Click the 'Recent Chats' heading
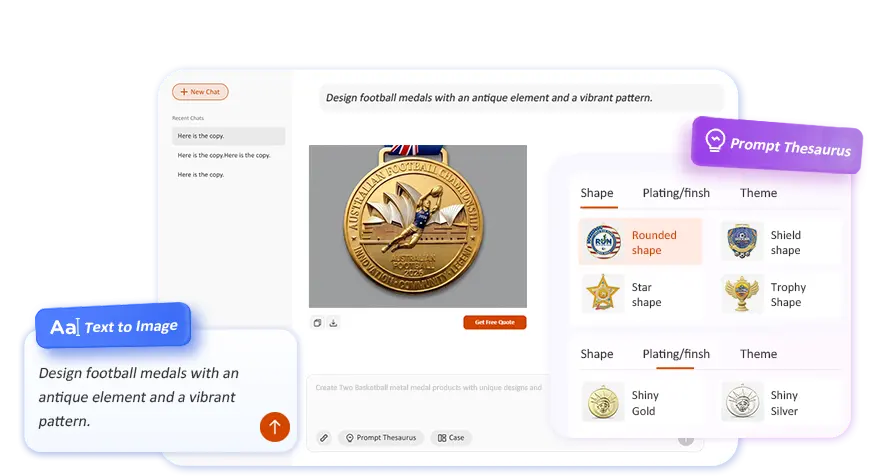This screenshot has height=476, width=880. click(x=188, y=118)
